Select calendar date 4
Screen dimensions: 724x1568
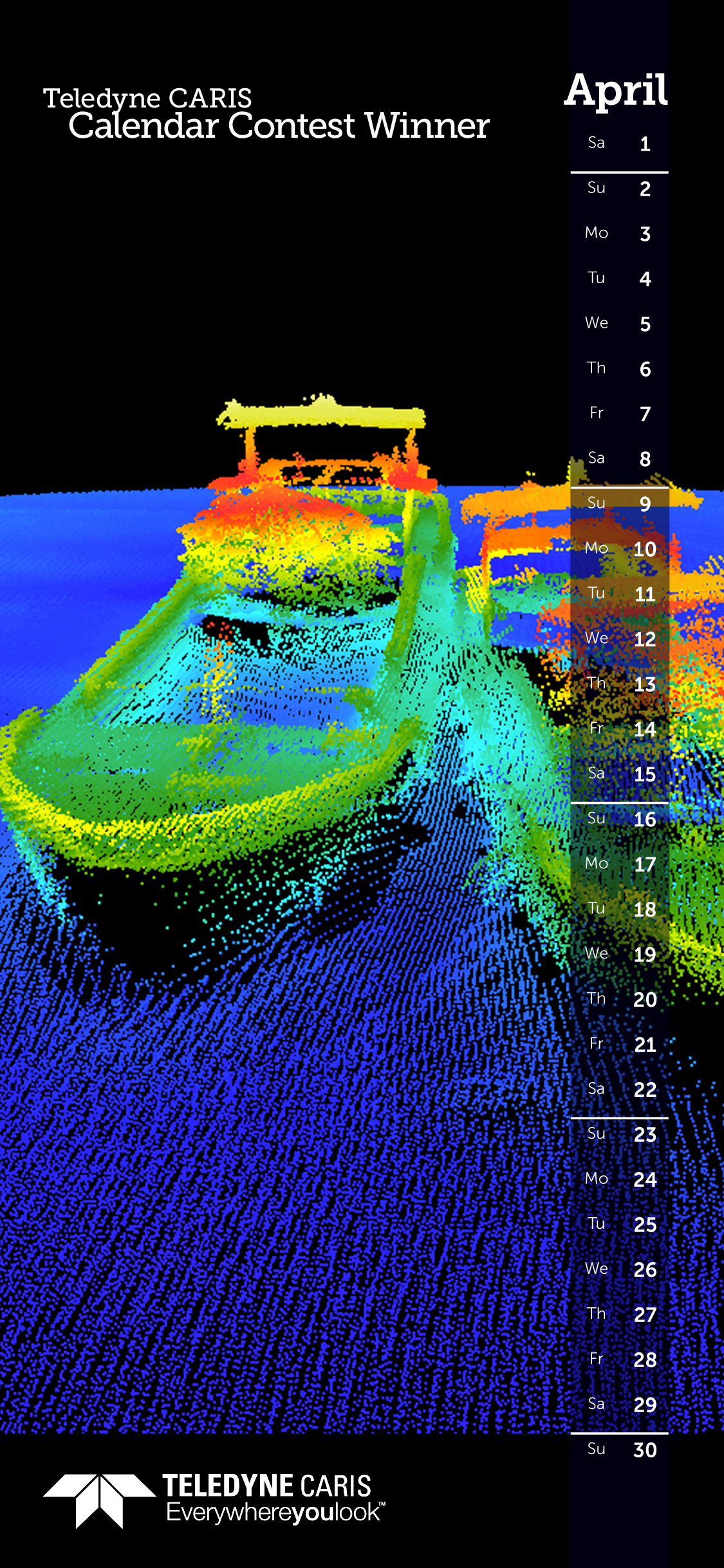[x=645, y=279]
